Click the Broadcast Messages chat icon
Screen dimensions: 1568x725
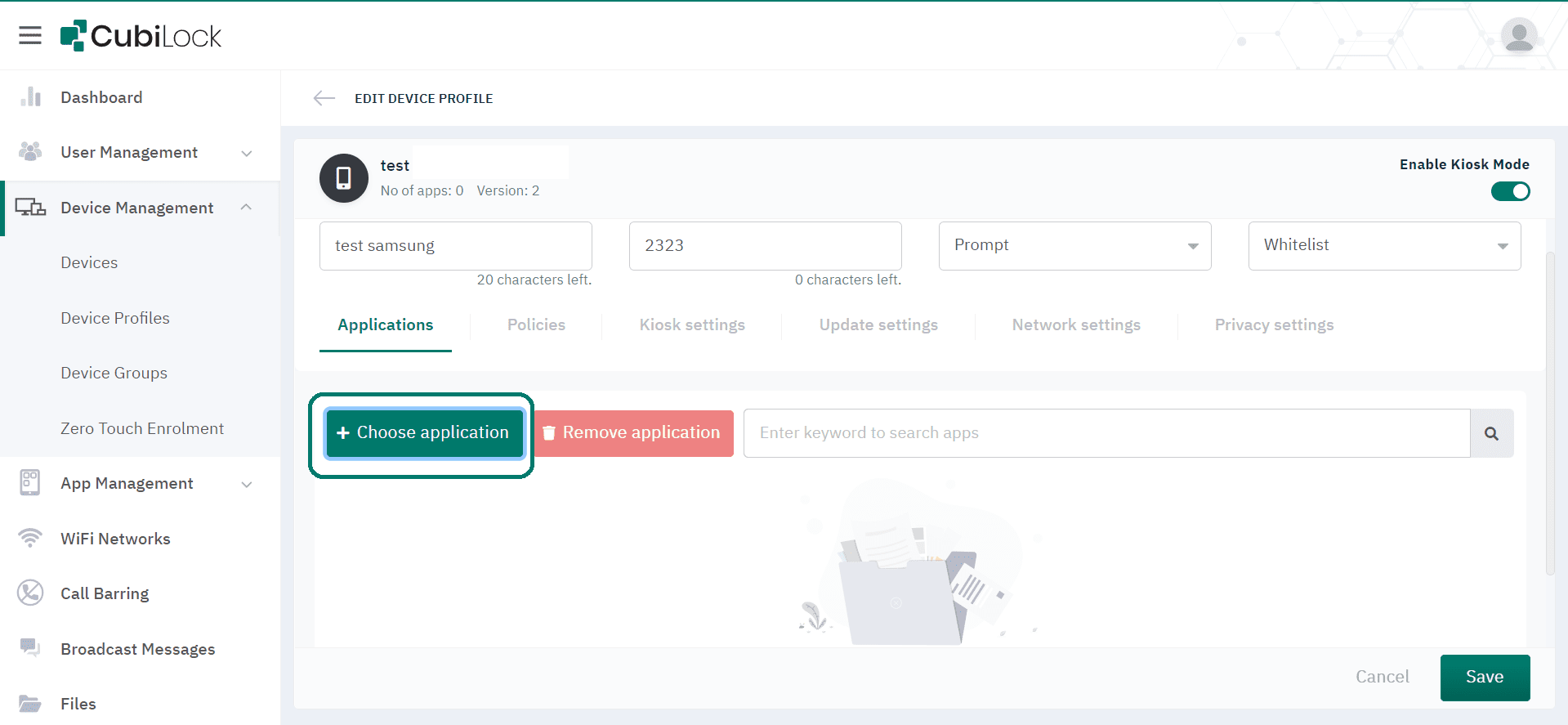30,649
